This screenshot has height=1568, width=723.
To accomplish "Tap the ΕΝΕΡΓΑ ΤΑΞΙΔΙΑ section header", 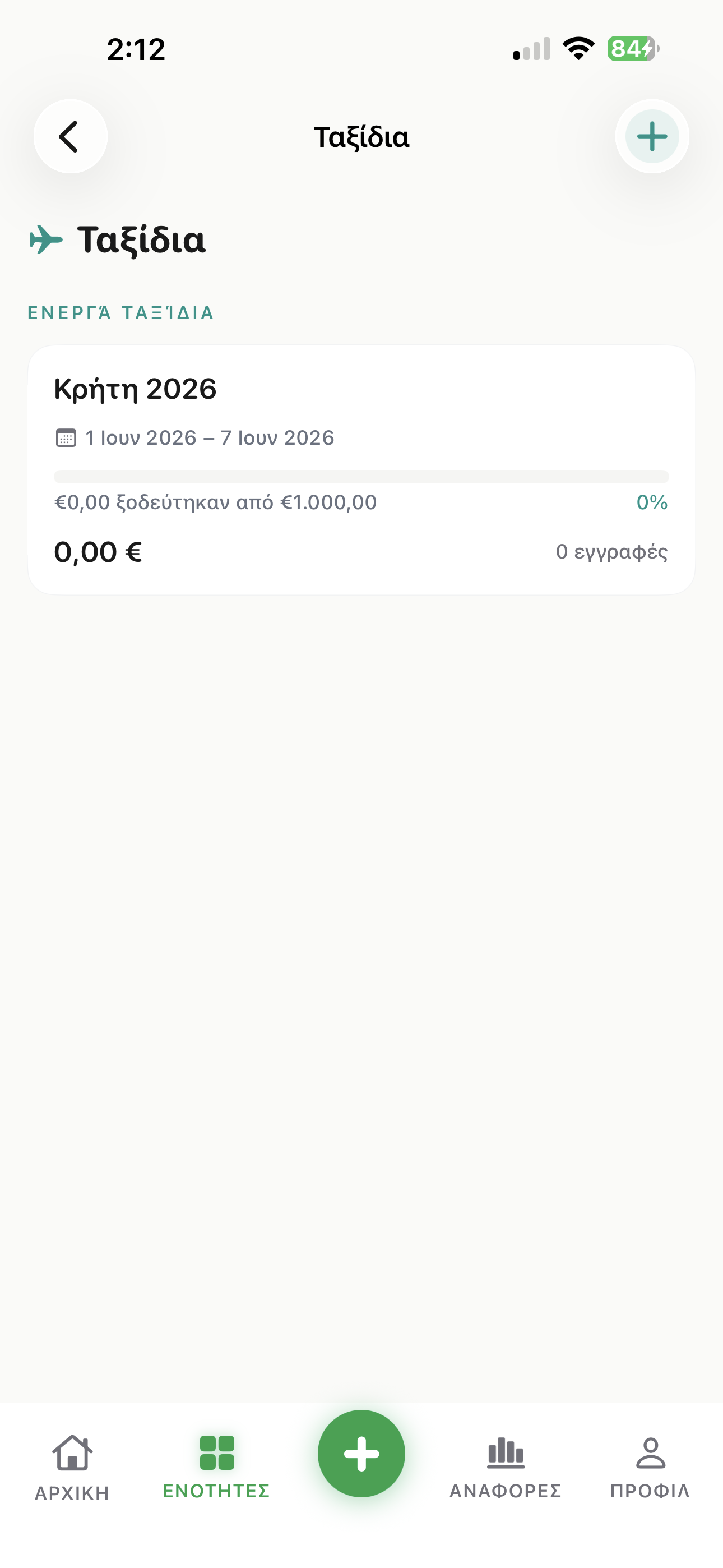I will 121,313.
